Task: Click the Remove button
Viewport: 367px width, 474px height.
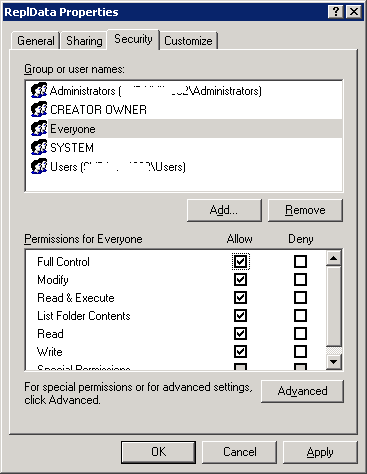Action: [305, 210]
